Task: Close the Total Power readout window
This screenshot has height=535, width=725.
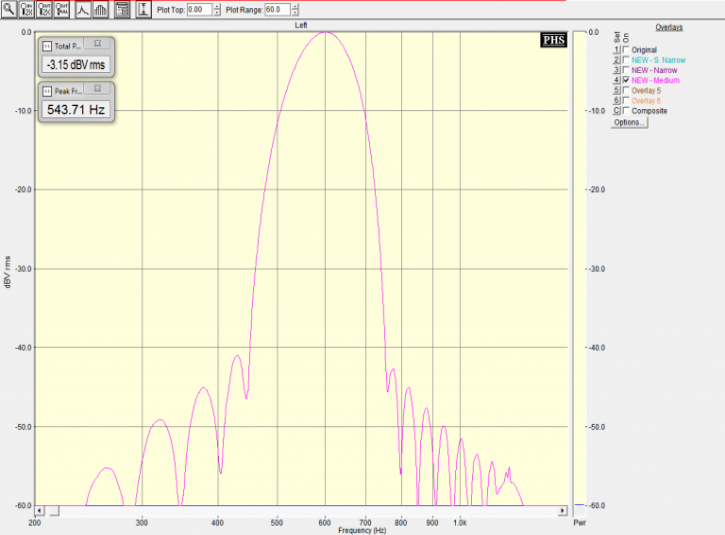Action: (97, 44)
